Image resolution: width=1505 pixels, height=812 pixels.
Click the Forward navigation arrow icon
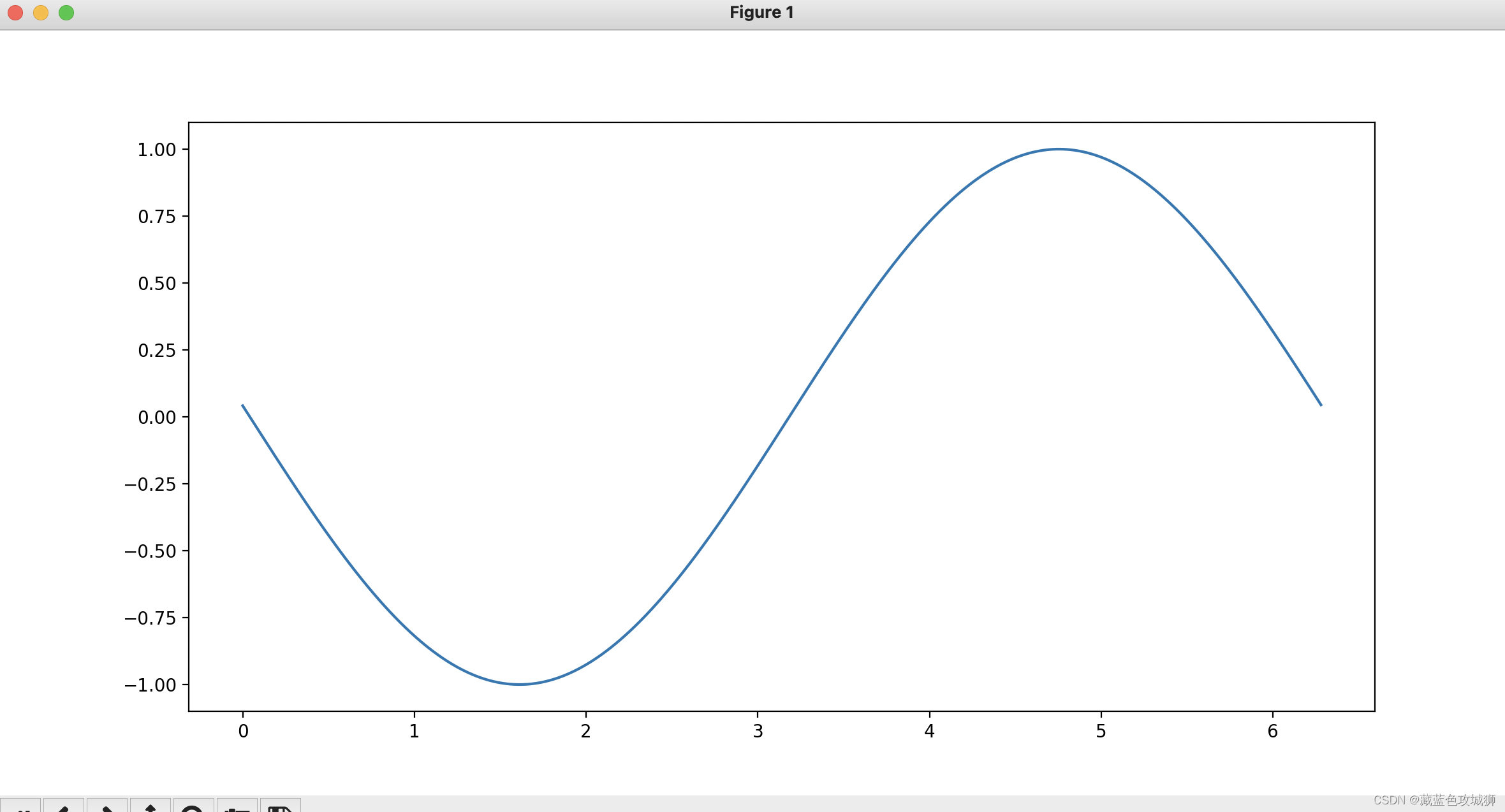click(x=107, y=808)
